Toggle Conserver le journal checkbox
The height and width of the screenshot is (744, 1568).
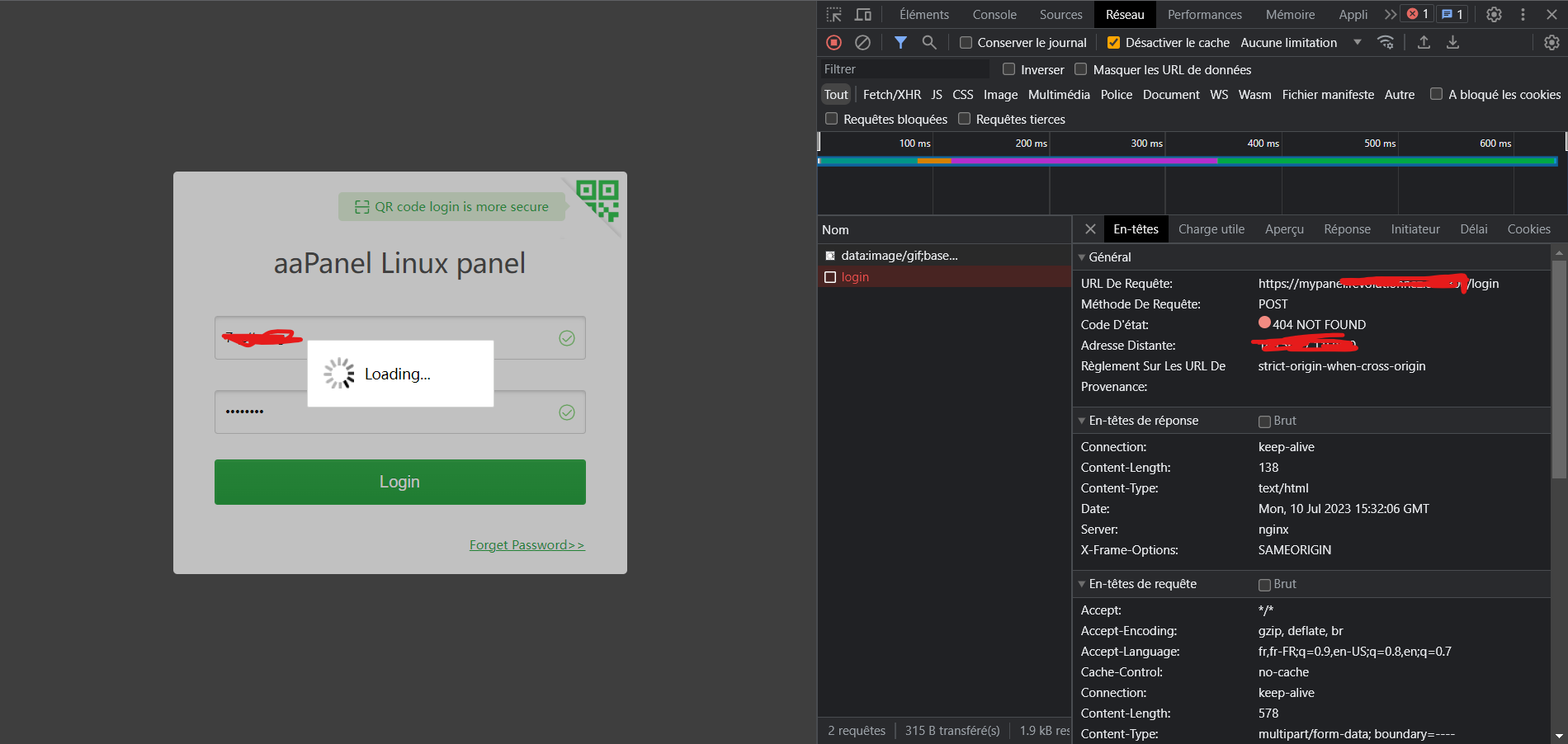coord(966,43)
